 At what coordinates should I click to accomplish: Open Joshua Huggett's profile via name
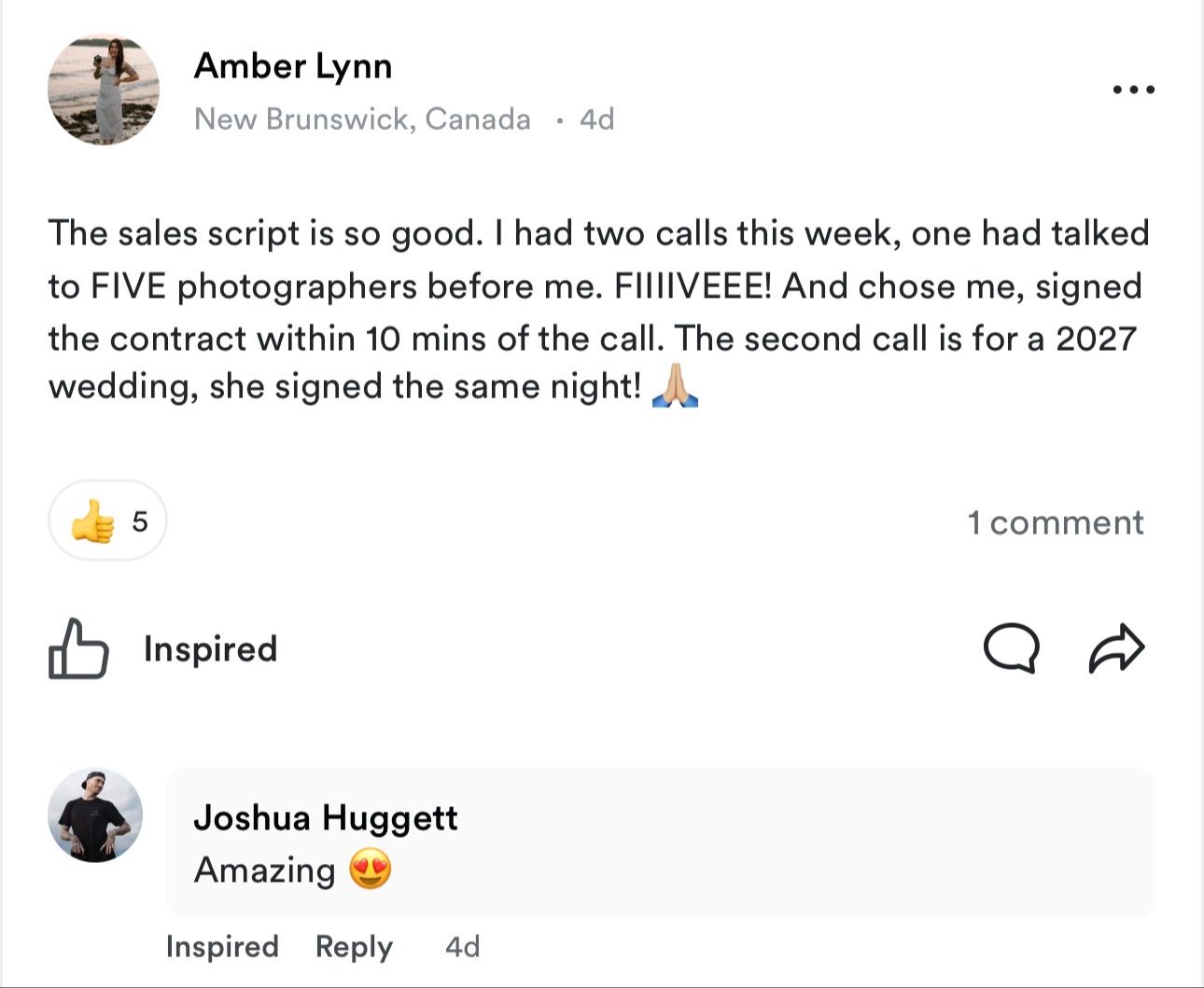(x=326, y=817)
